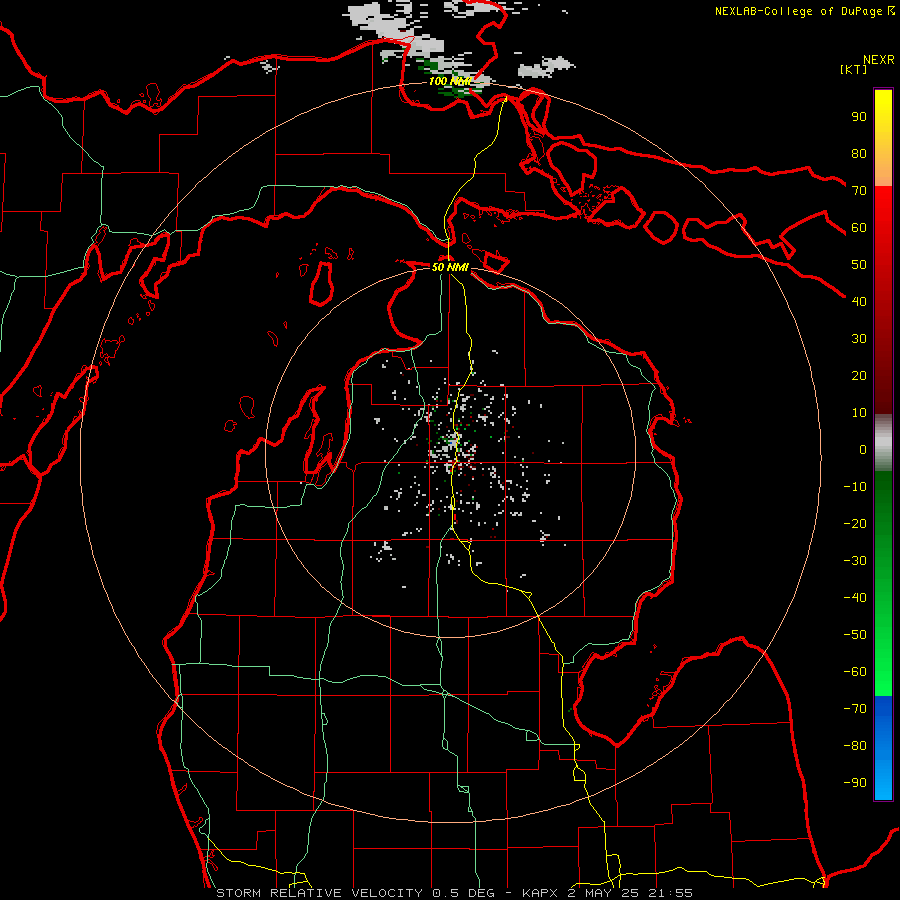This screenshot has height=900, width=900.
Task: Click the NEXR label above the color scale
Action: pos(879,60)
